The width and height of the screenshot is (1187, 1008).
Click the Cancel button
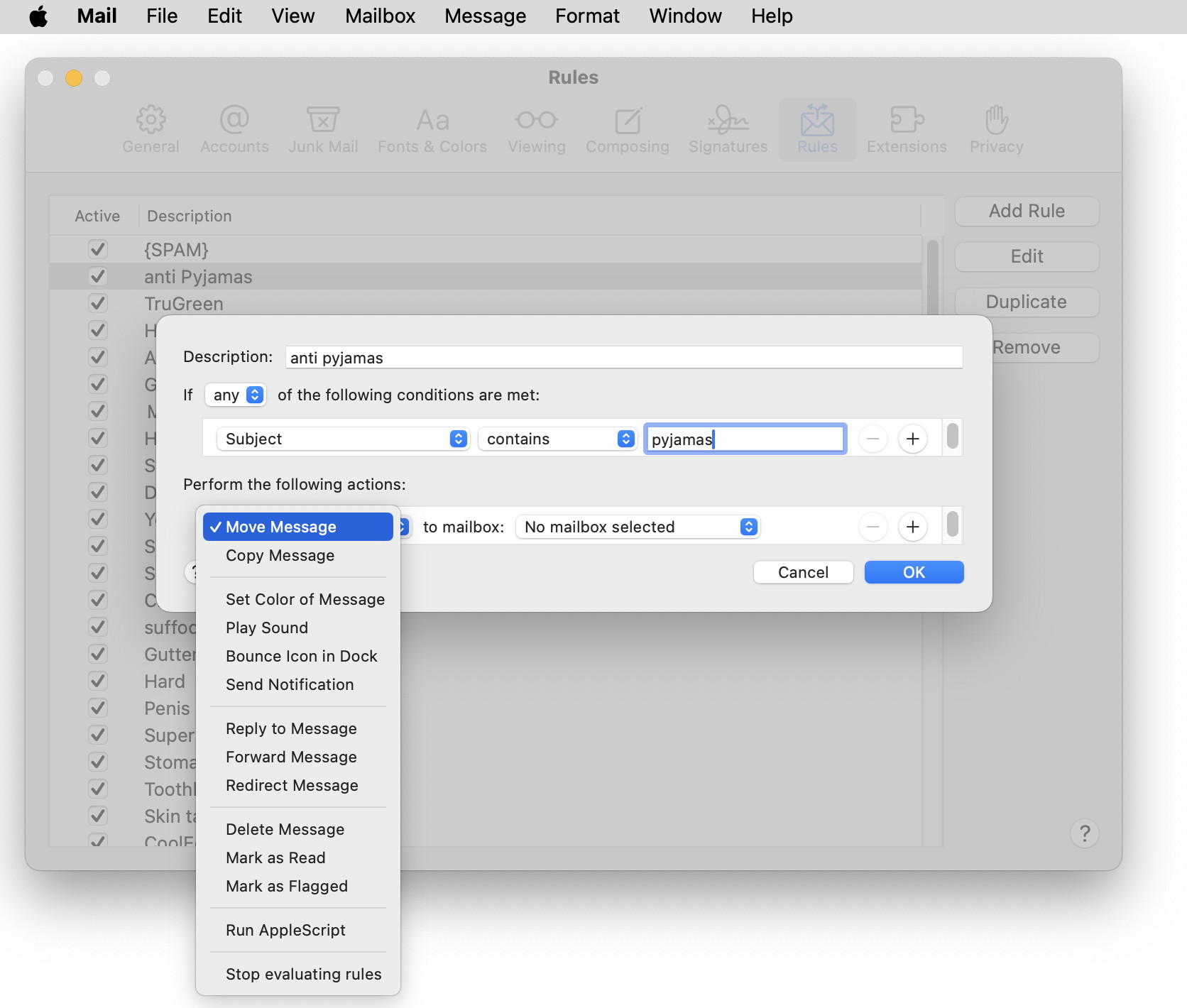tap(803, 572)
